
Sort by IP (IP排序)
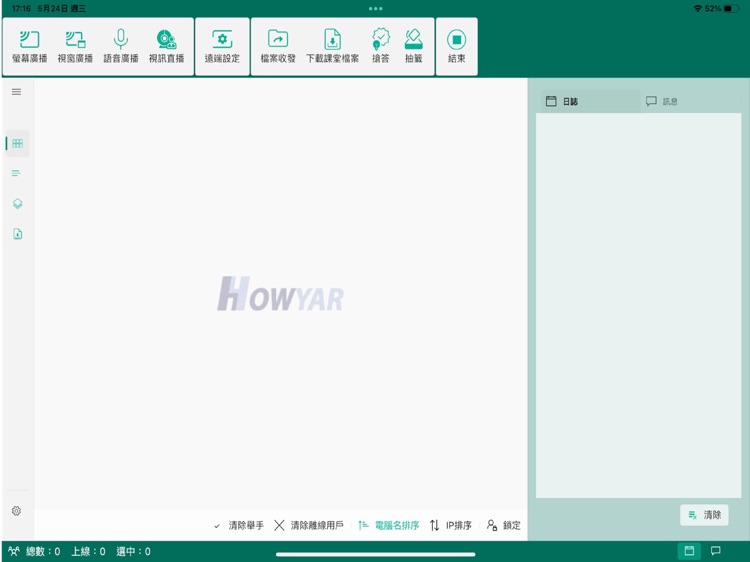click(x=451, y=526)
